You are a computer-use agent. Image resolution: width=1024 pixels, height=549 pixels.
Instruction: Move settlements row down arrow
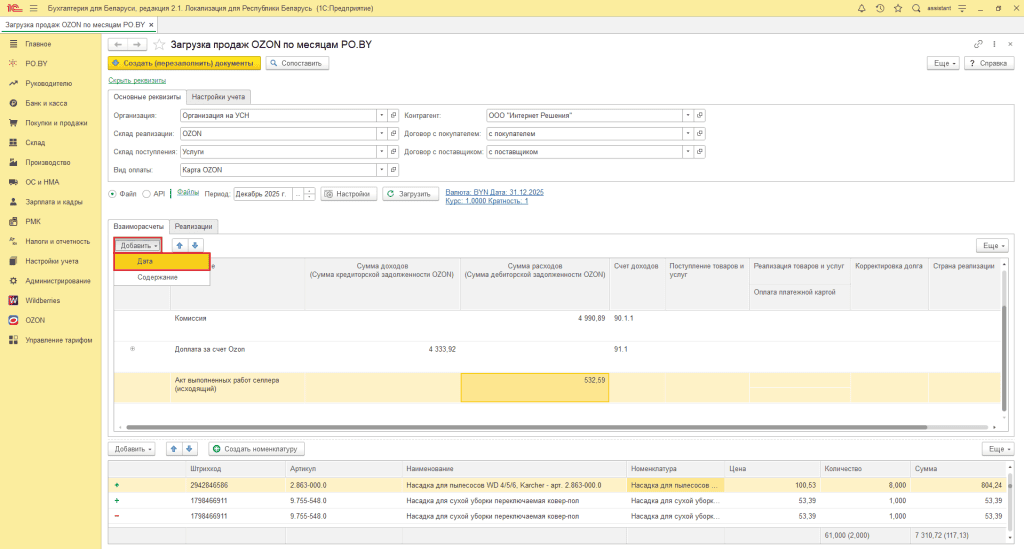[x=195, y=245]
